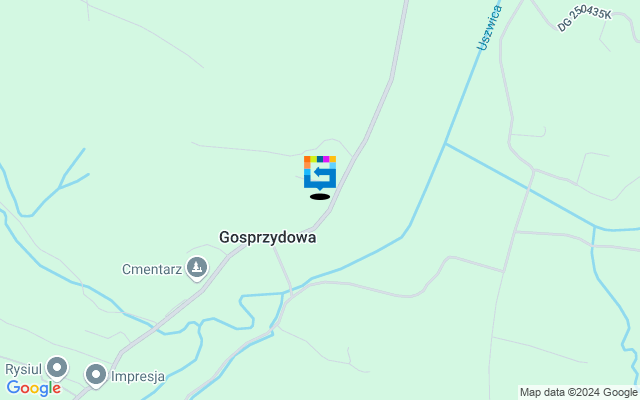Click the colorful G location marker
Image resolution: width=640 pixels, height=400 pixels.
coord(320,173)
